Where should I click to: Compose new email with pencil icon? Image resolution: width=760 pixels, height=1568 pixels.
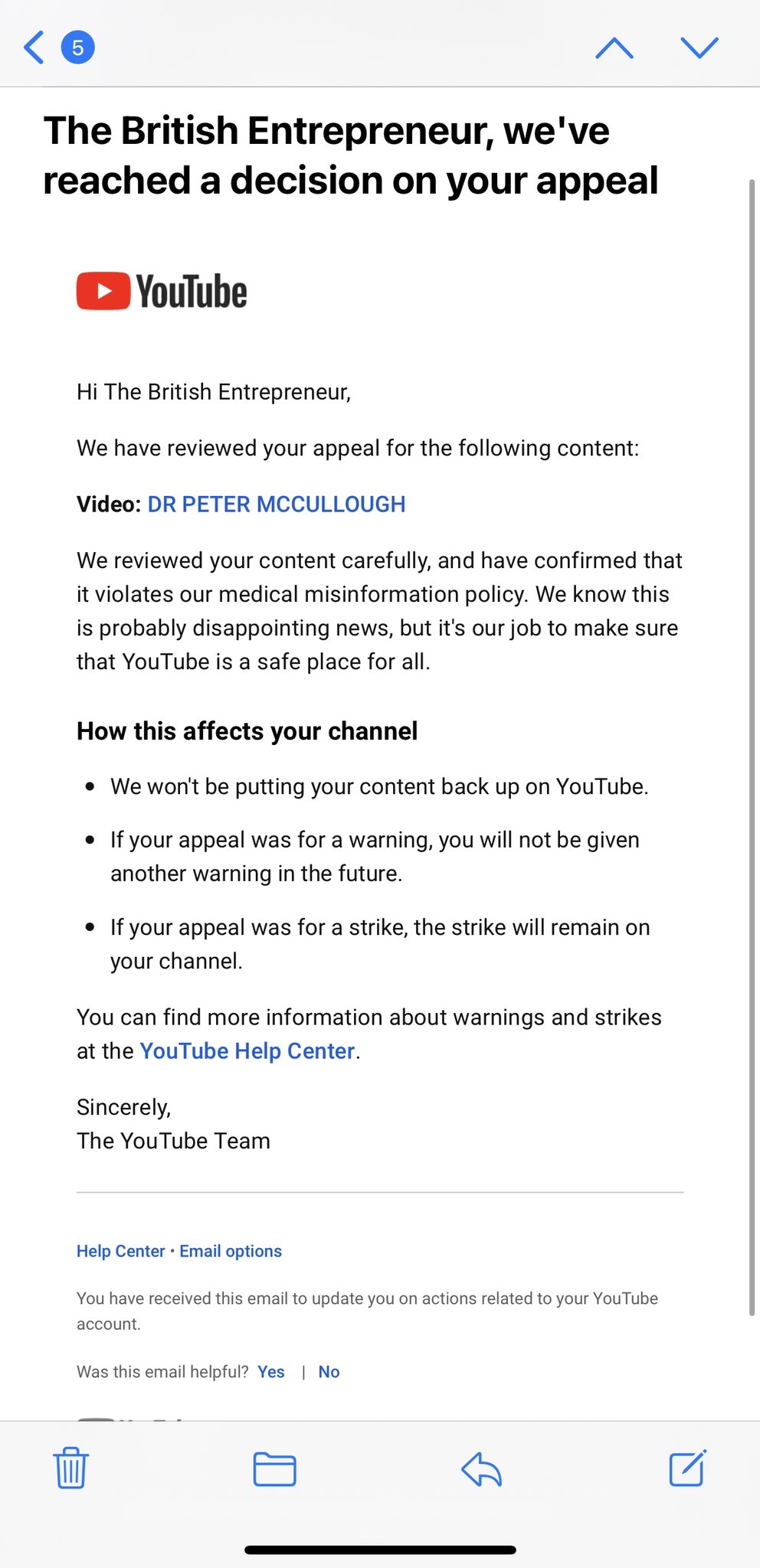[687, 1468]
